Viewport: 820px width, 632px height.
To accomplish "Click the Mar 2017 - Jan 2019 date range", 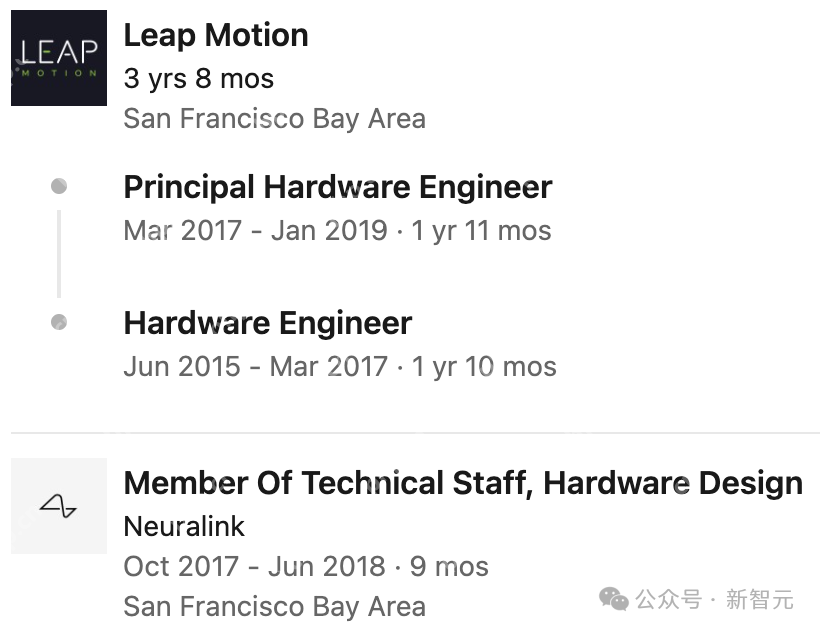I will tap(255, 230).
